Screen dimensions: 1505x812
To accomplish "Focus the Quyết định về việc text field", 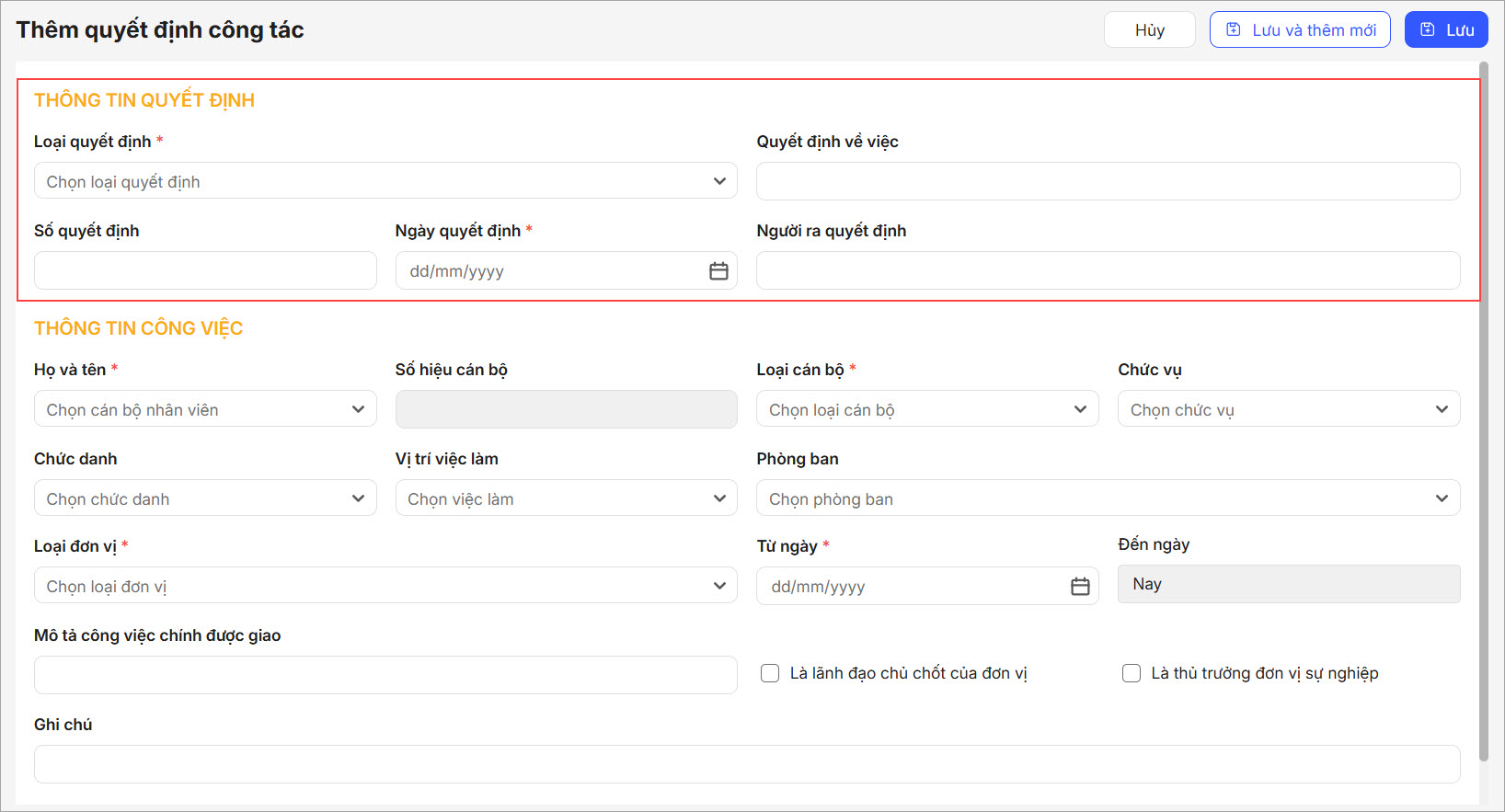I will pyautogui.click(x=1108, y=181).
